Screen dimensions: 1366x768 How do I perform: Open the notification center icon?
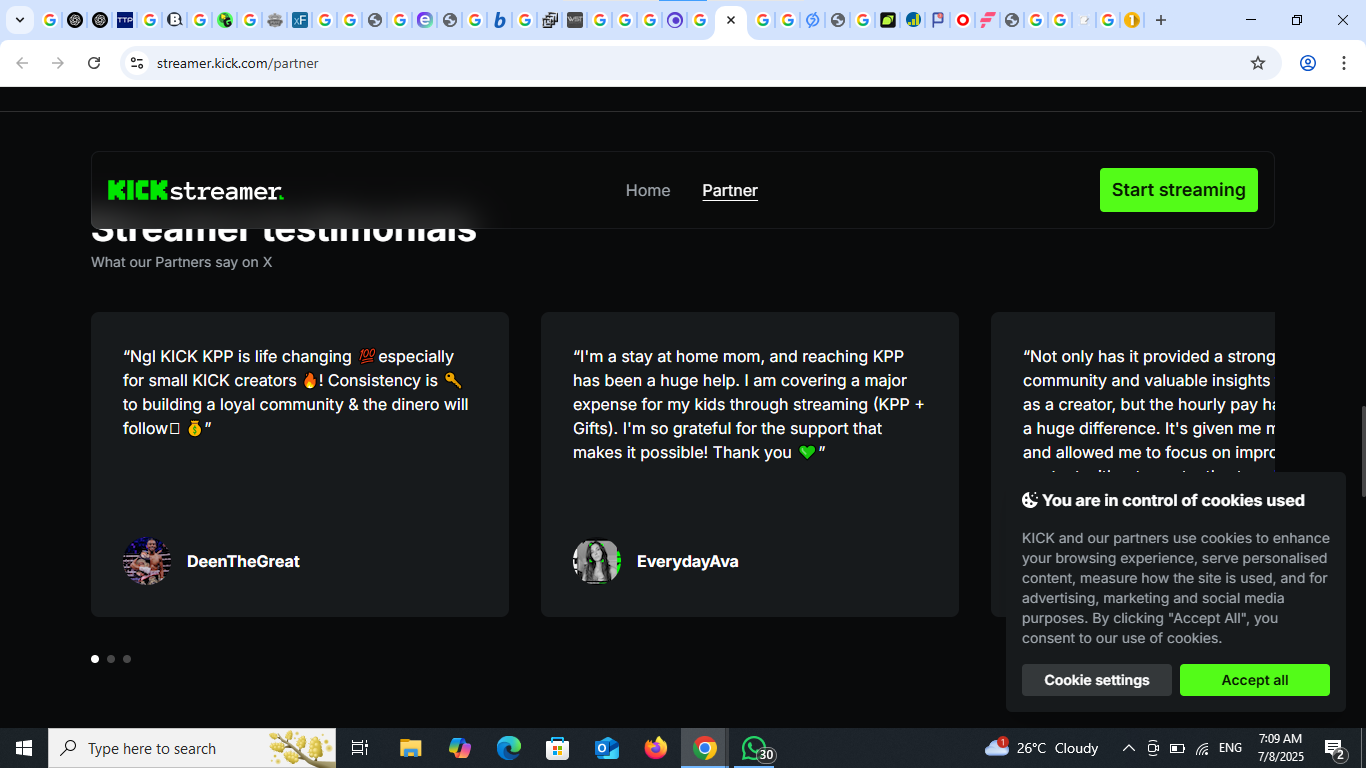coord(1335,748)
